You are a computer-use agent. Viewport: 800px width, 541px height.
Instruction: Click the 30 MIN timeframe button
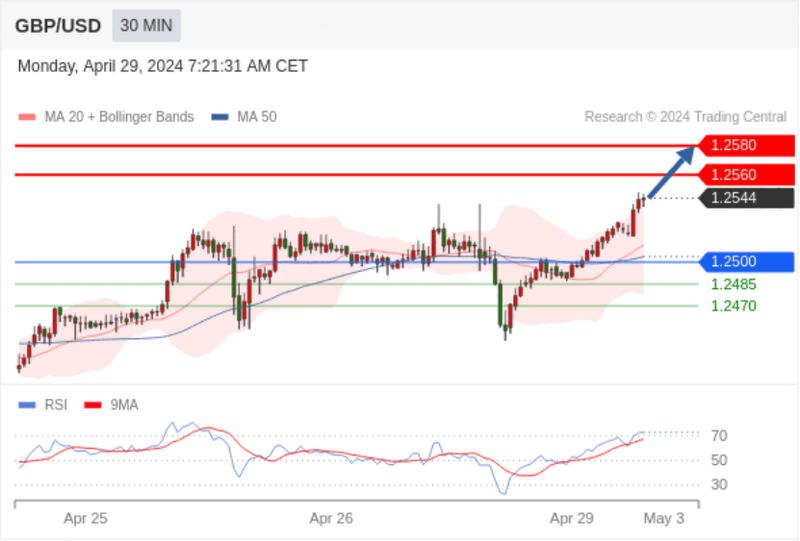pyautogui.click(x=146, y=26)
